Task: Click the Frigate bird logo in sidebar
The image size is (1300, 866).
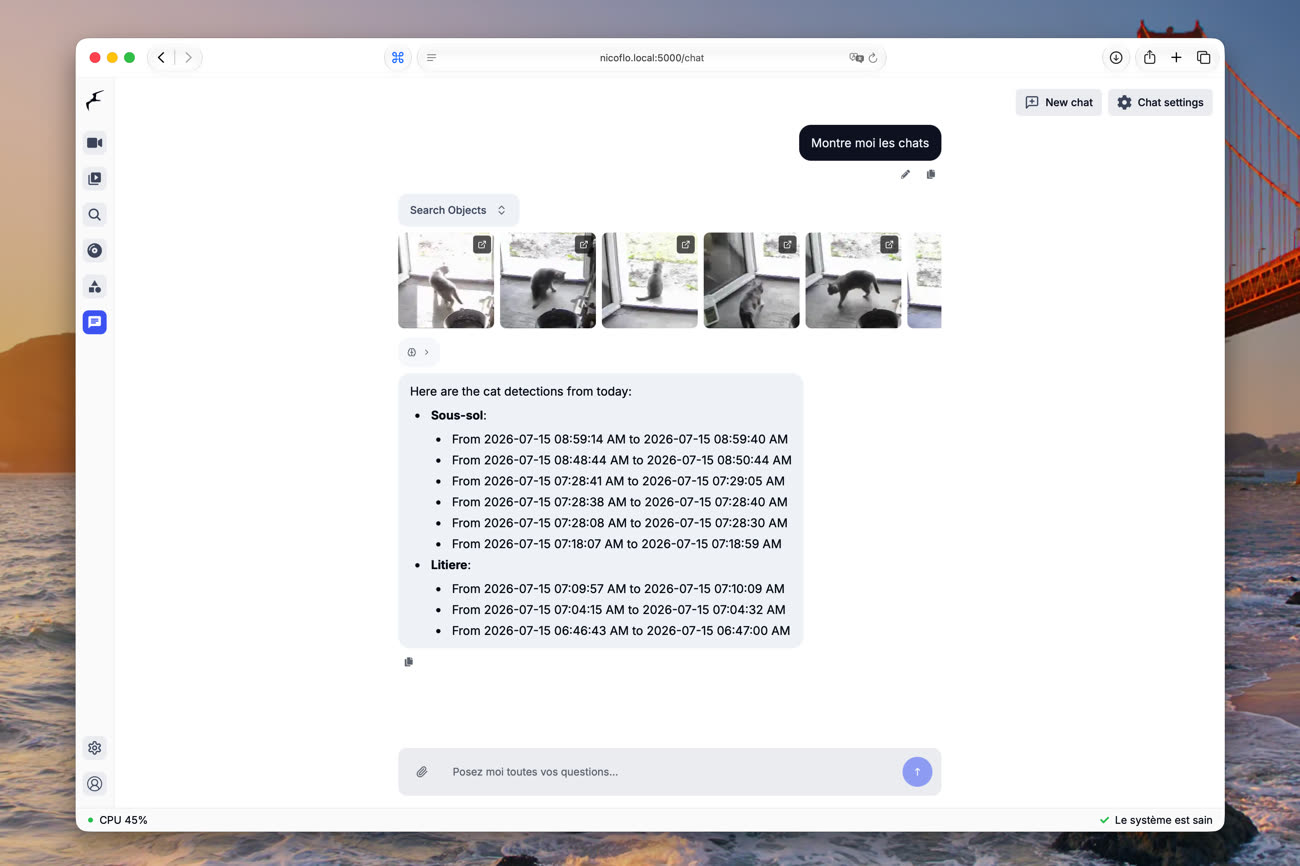Action: click(95, 100)
